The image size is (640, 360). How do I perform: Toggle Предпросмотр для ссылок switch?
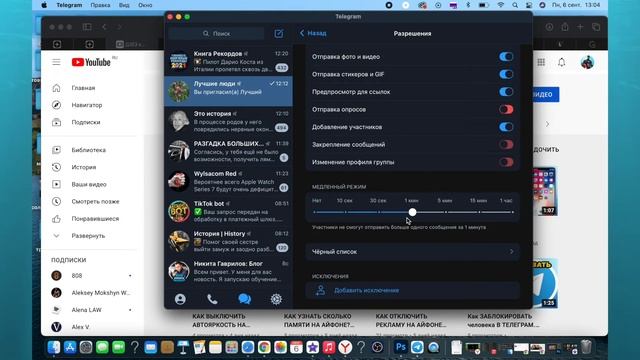(x=506, y=92)
